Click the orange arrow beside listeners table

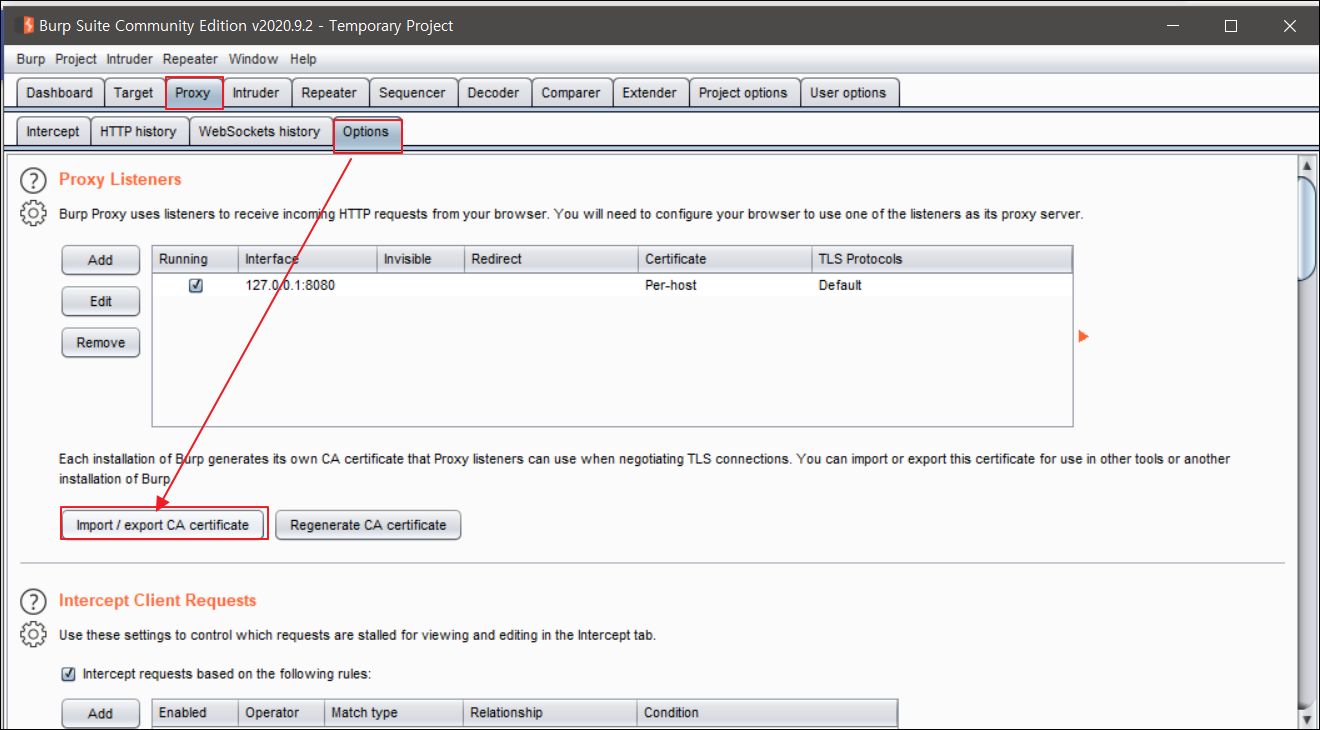click(1084, 337)
